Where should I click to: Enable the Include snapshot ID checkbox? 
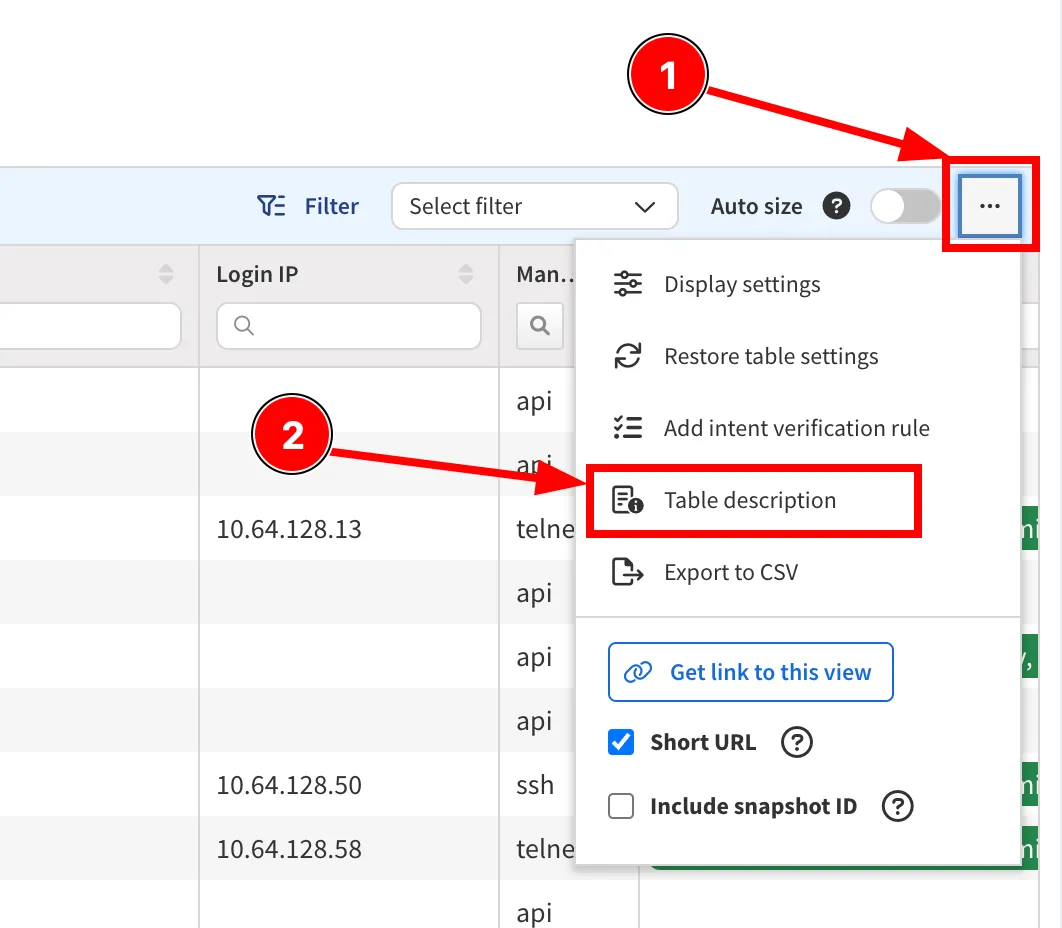tap(622, 806)
